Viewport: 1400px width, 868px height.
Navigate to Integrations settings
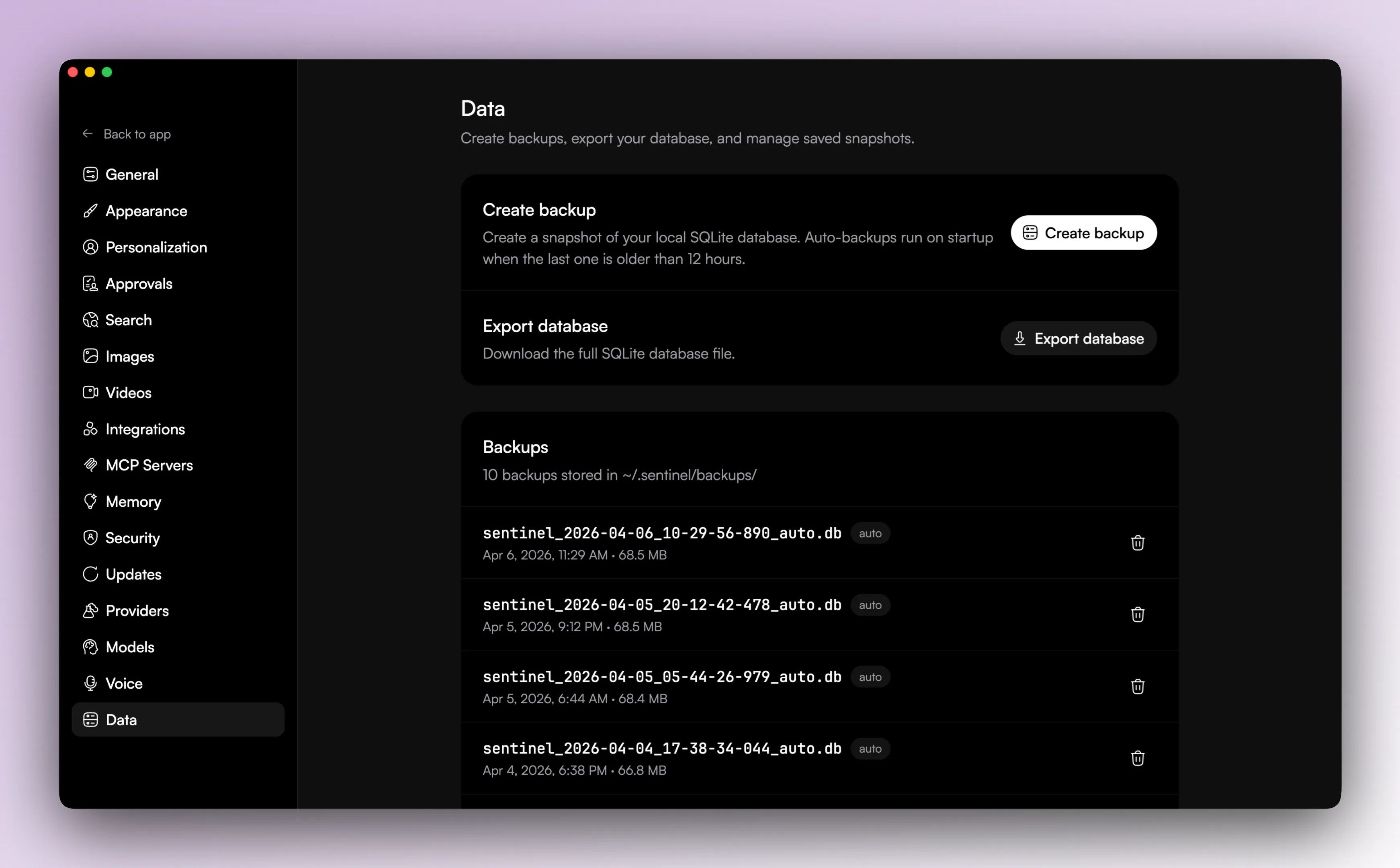click(x=178, y=429)
